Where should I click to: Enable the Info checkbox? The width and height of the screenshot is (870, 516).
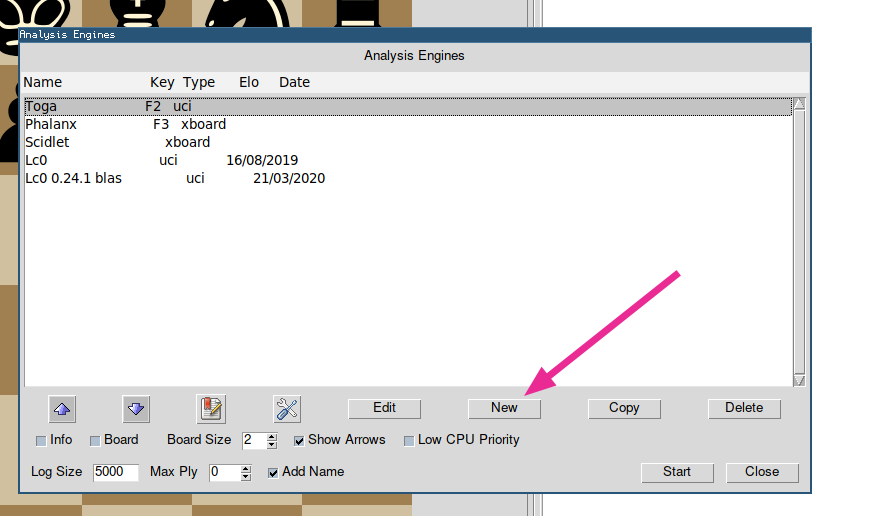[x=41, y=440]
